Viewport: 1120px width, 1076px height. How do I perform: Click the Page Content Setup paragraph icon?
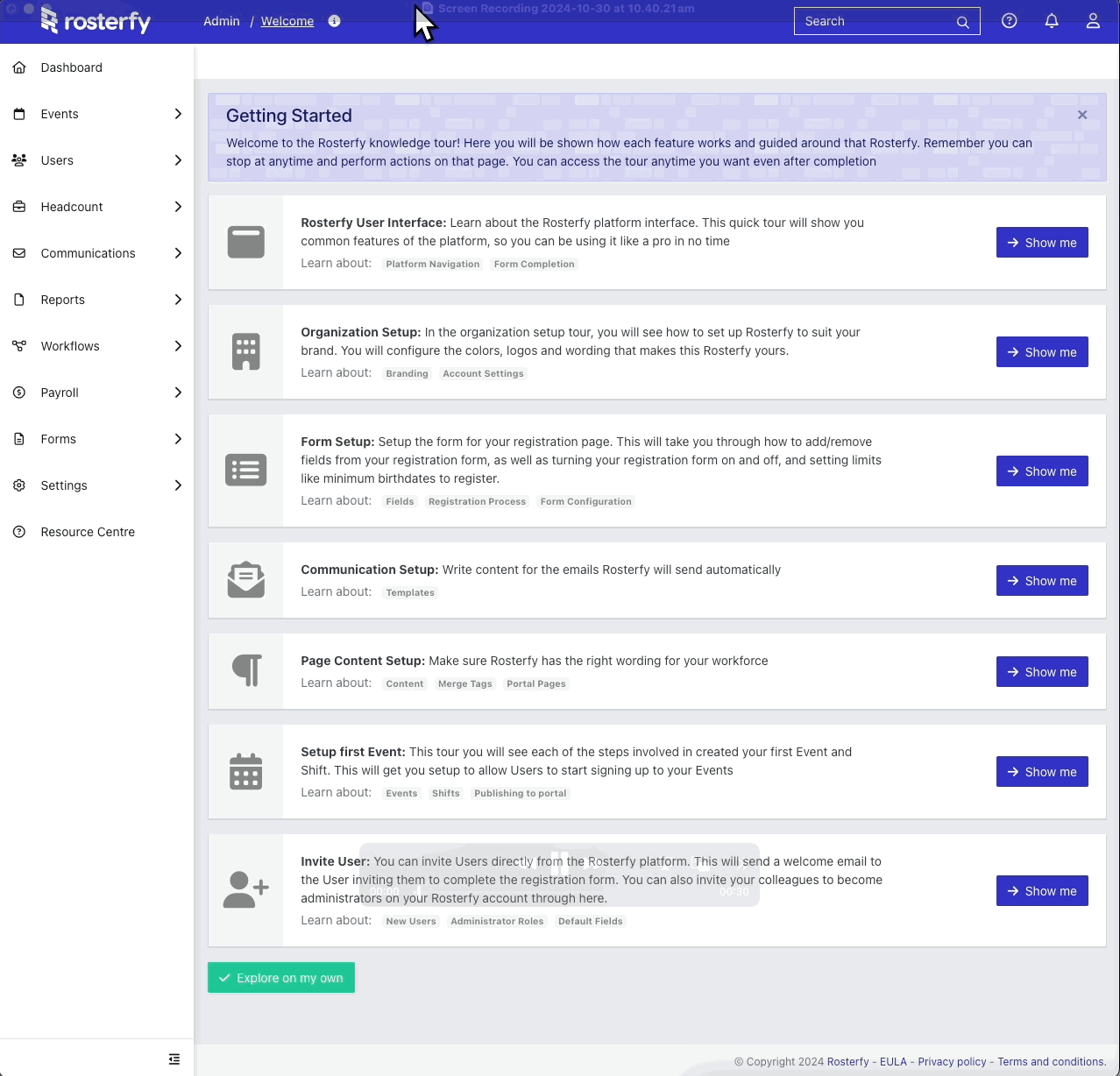pyautogui.click(x=247, y=670)
